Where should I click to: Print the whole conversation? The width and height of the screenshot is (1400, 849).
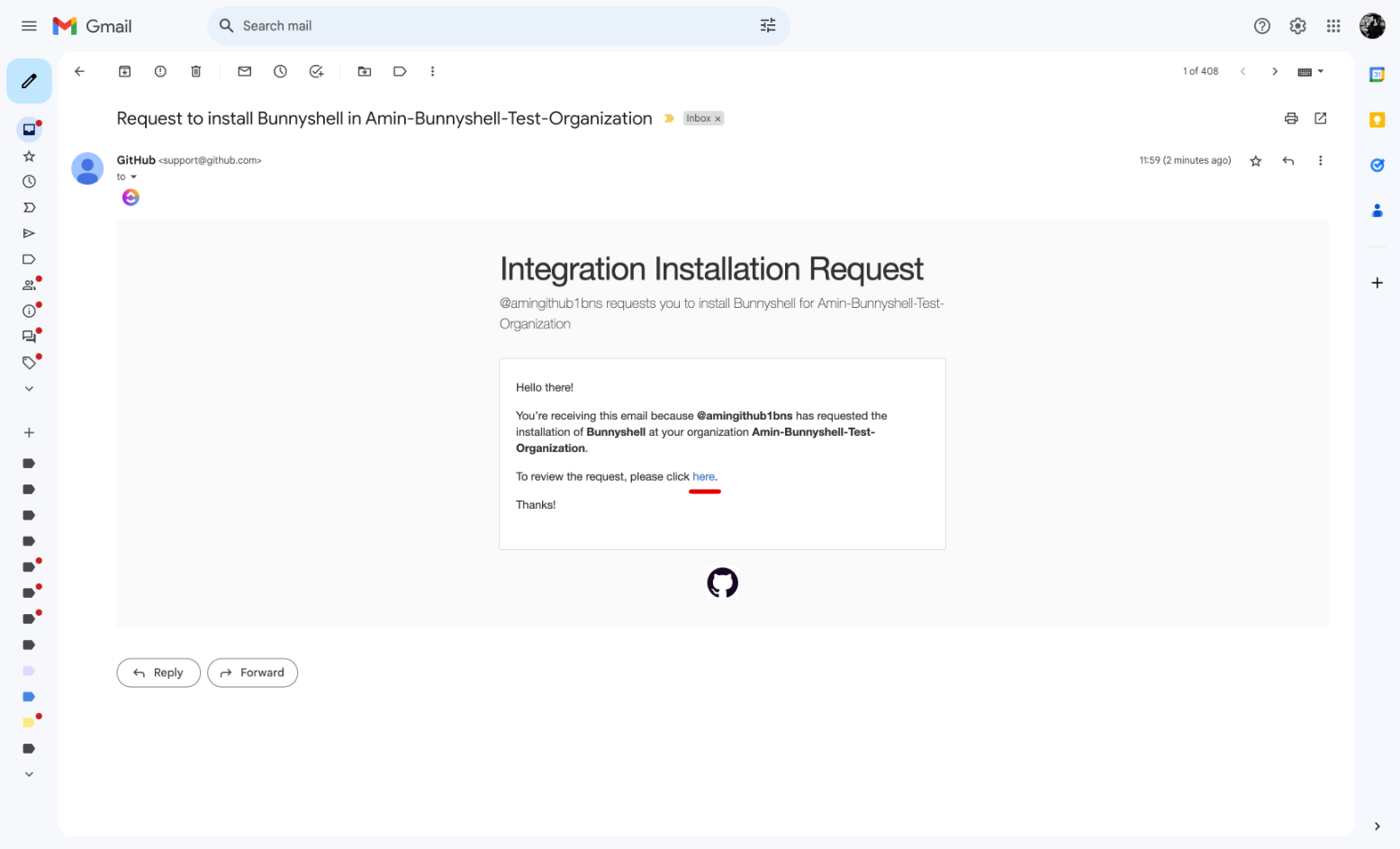[1291, 118]
